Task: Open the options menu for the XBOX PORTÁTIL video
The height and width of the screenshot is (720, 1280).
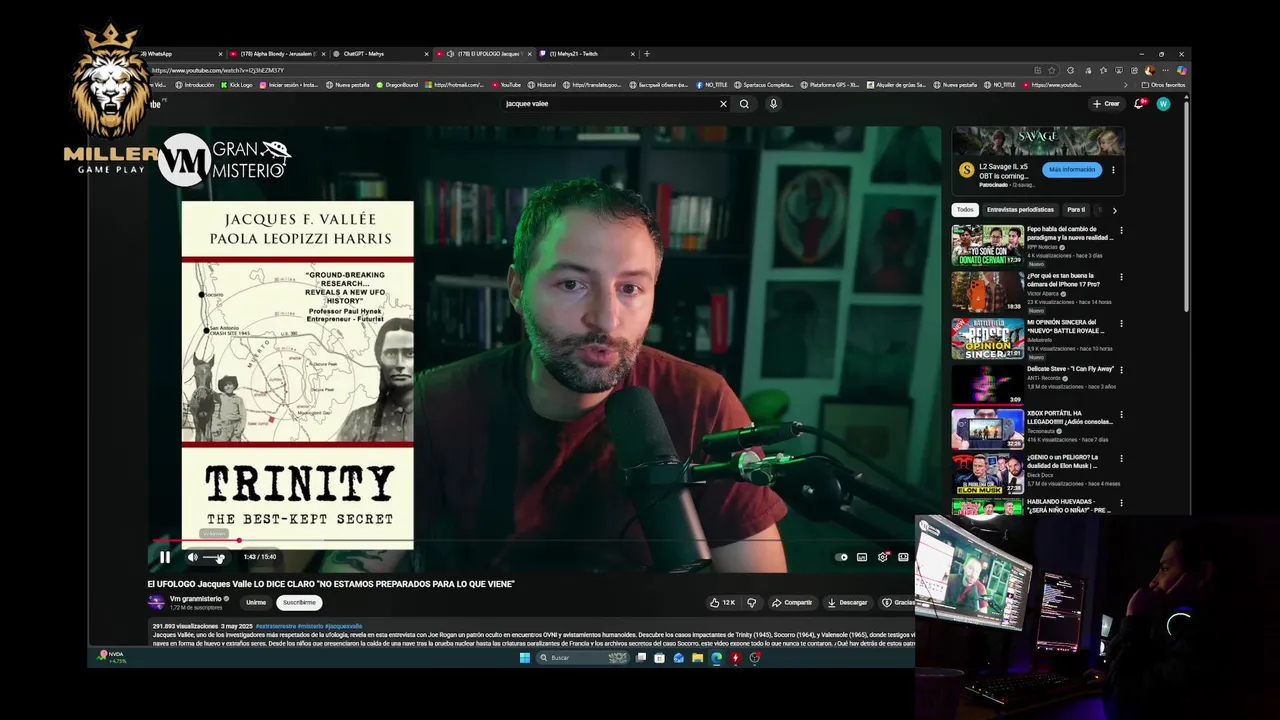Action: coord(1121,414)
